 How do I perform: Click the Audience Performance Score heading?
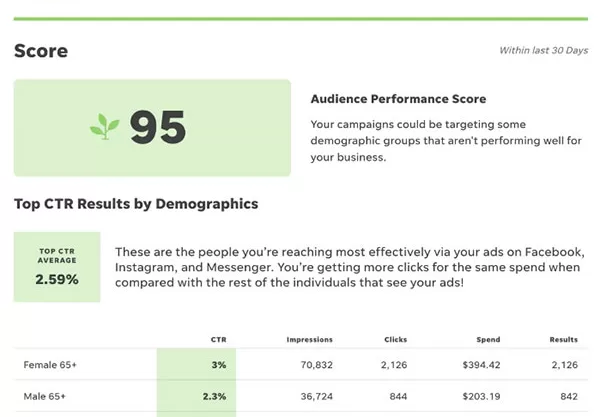coord(398,99)
